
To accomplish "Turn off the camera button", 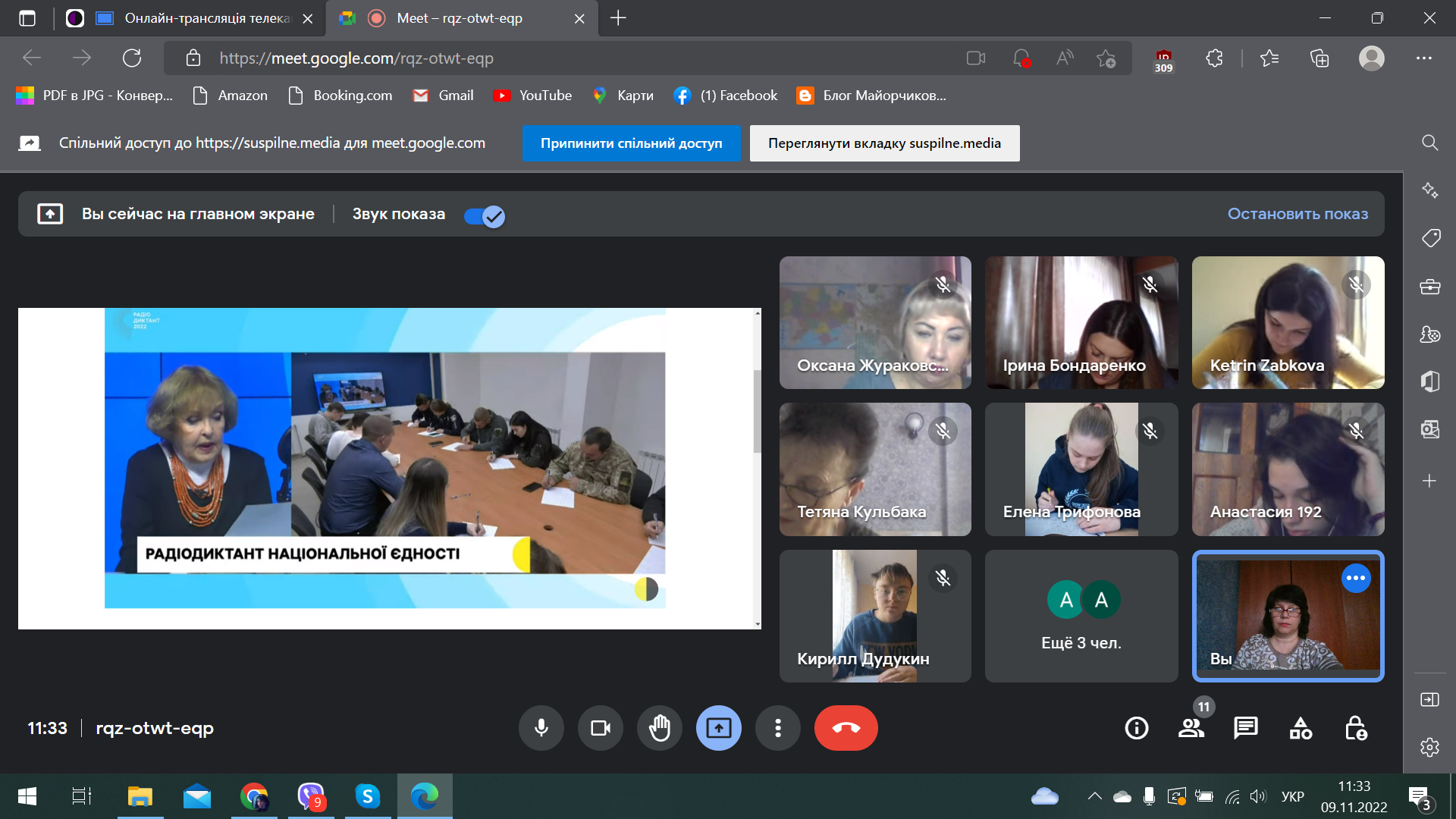I will (600, 728).
